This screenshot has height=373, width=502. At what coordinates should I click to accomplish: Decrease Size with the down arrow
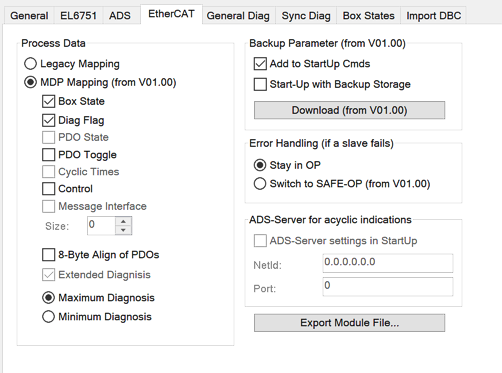tap(123, 230)
